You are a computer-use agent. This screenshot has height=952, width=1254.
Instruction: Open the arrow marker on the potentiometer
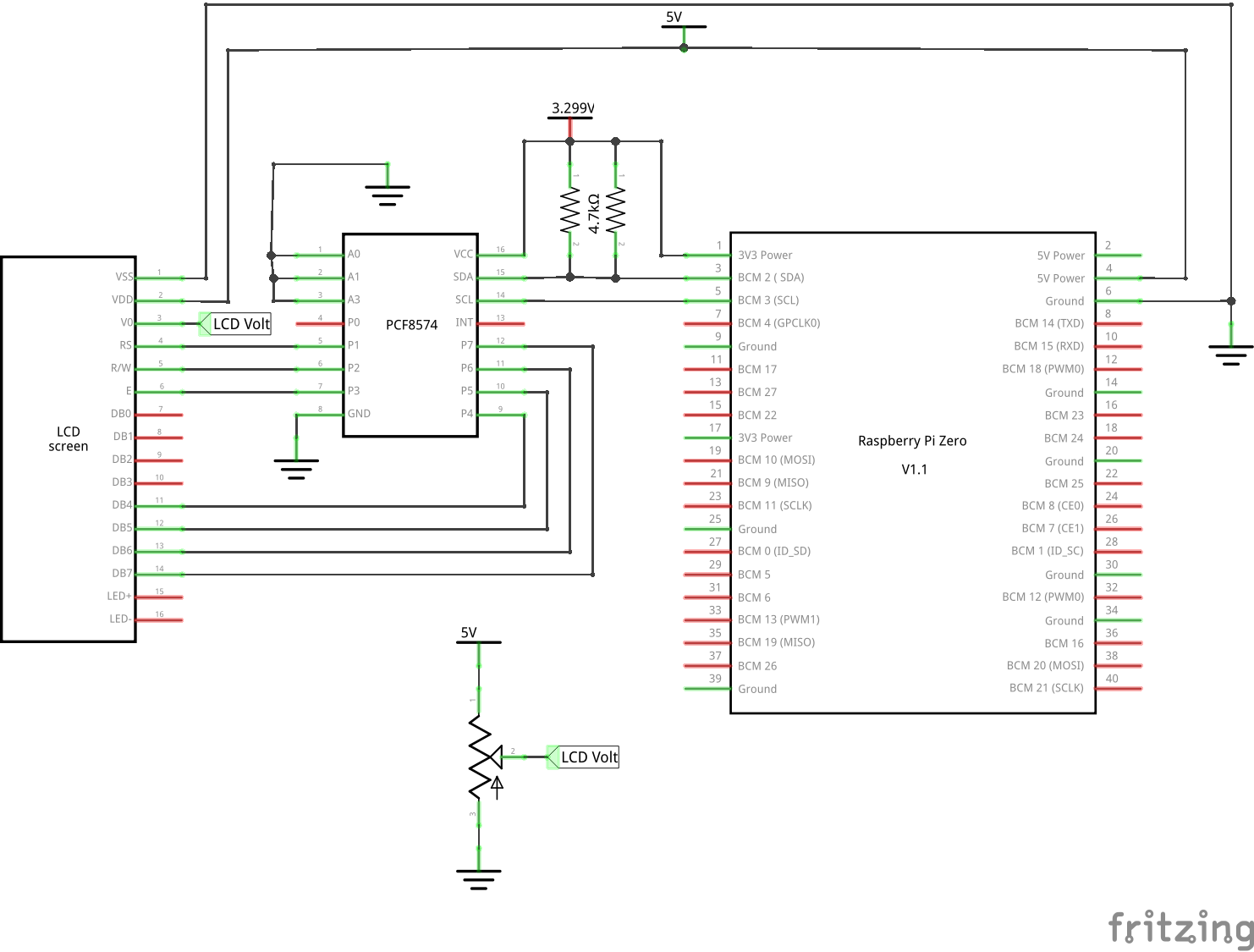[x=498, y=787]
